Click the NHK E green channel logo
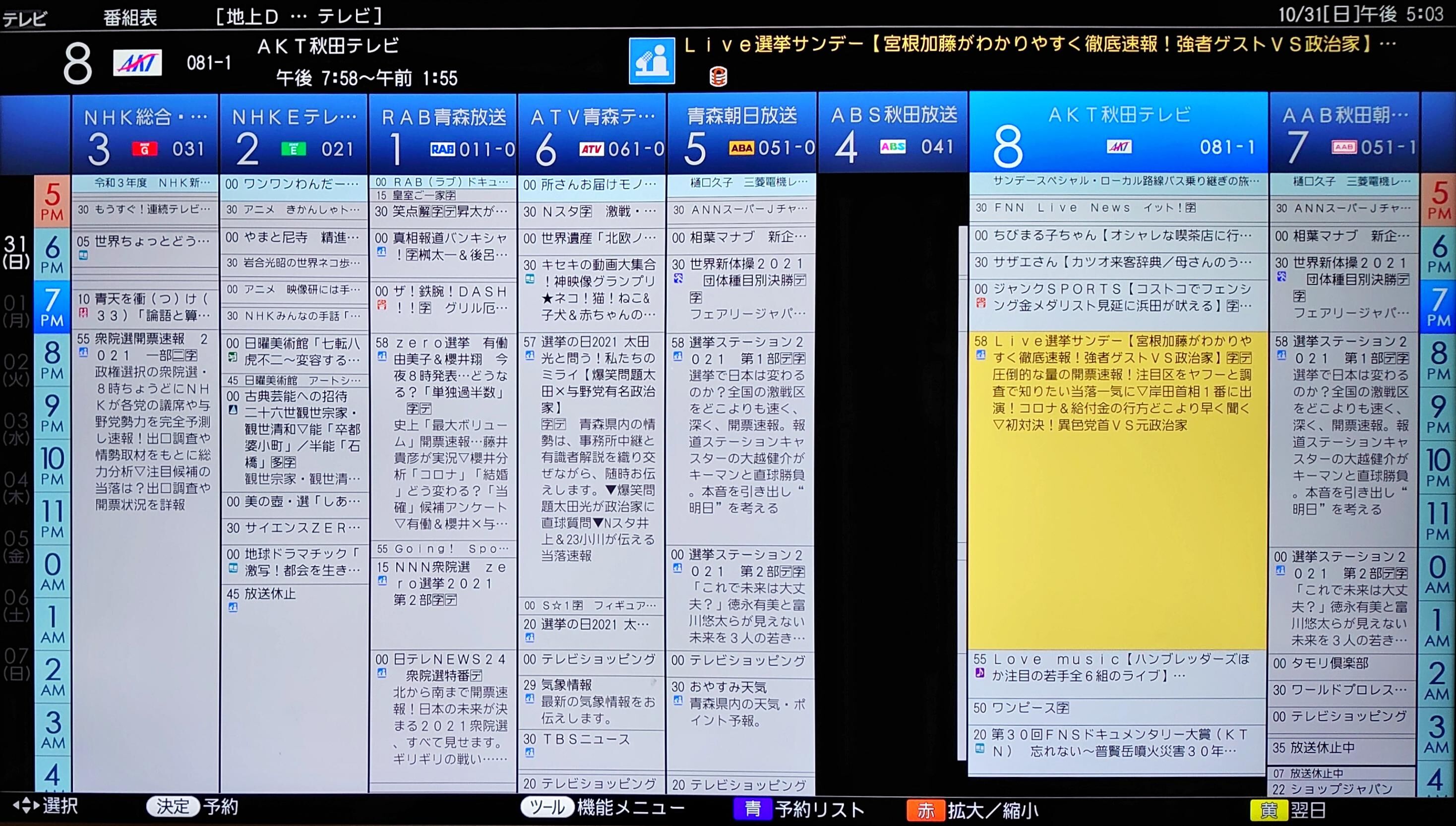The image size is (1456, 826). coord(294,149)
